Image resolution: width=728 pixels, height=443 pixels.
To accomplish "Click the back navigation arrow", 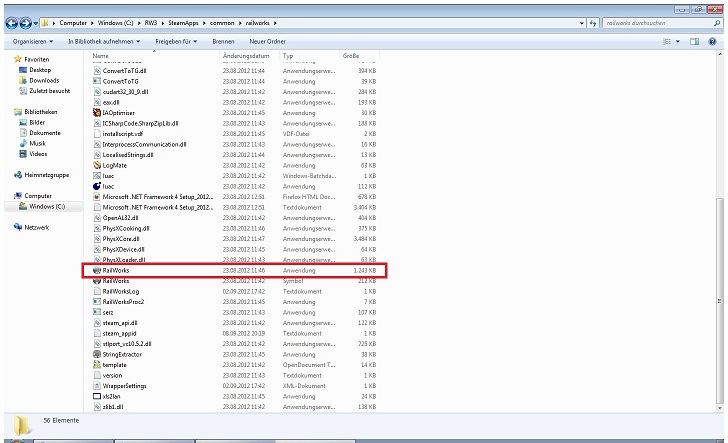I will click(11, 22).
